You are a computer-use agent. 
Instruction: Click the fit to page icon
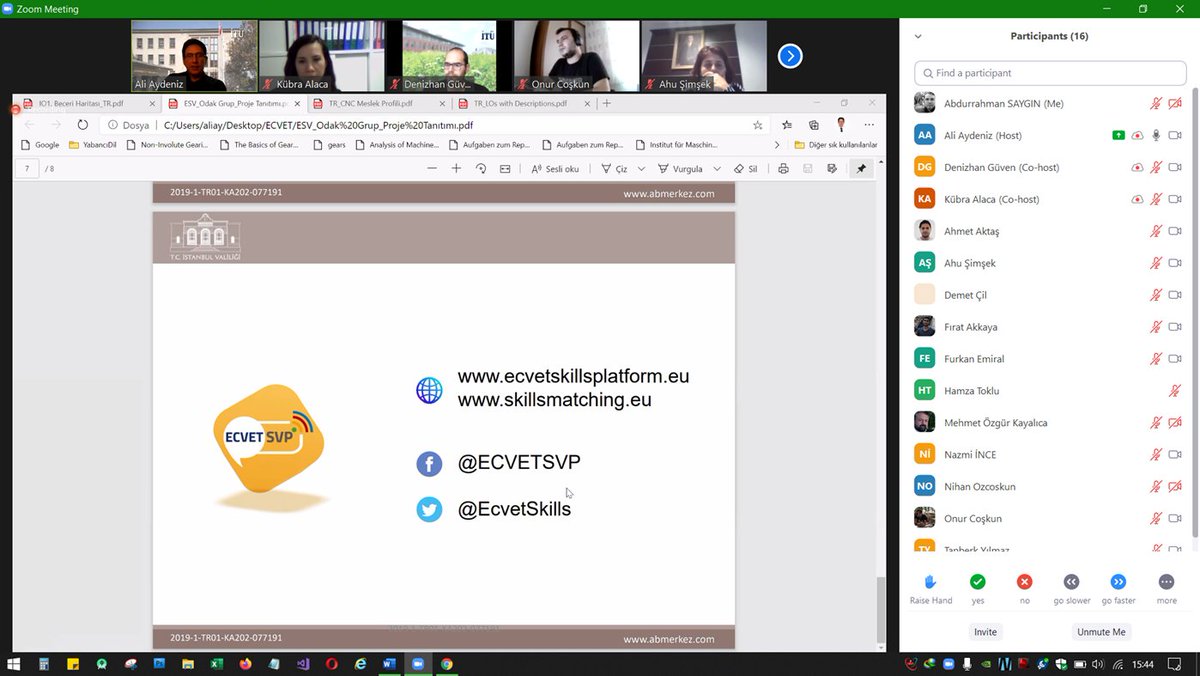point(505,169)
